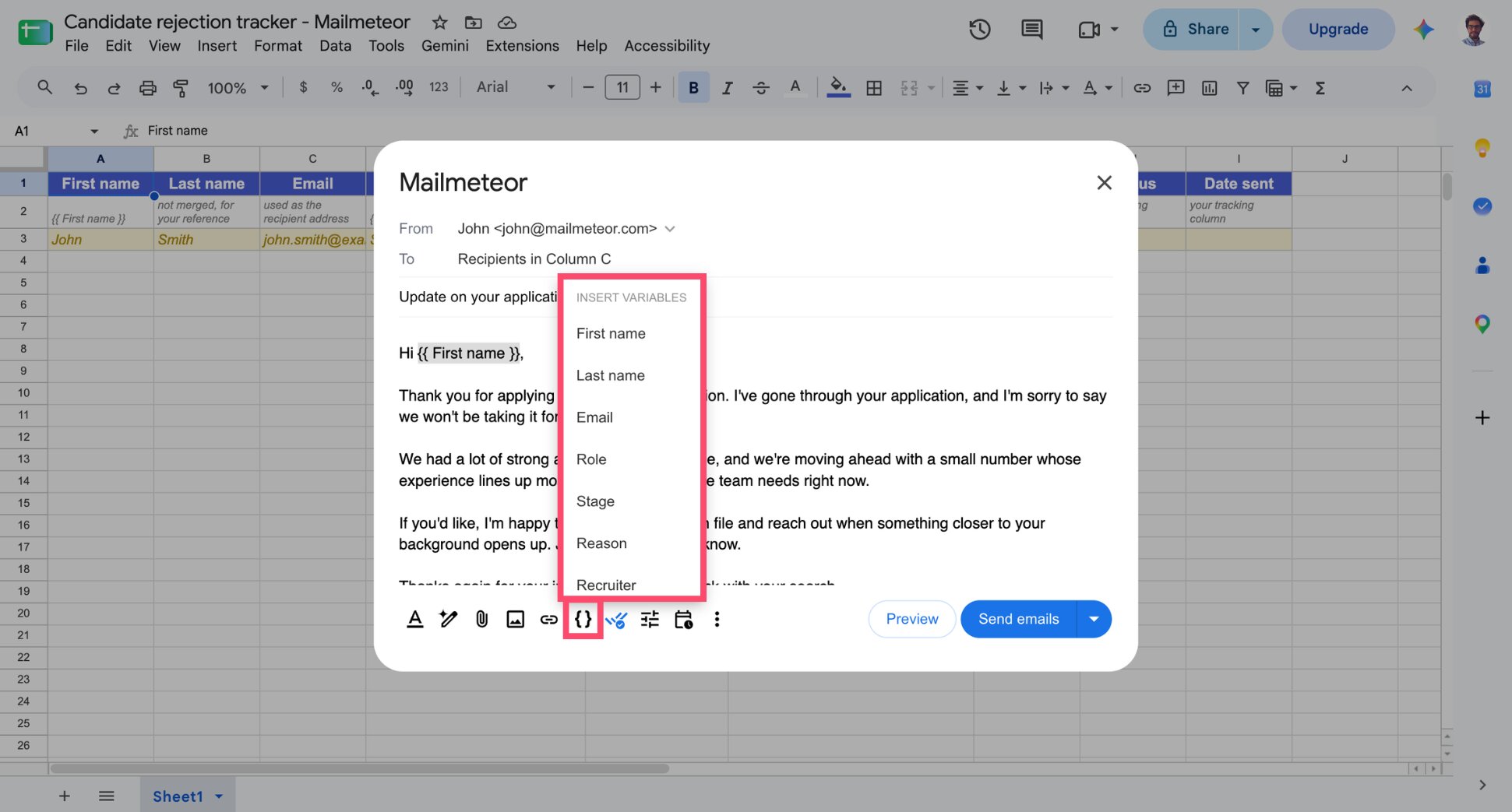Viewport: 1512px width, 812px height.
Task: Expand the Send emails dropdown arrow
Action: point(1094,619)
